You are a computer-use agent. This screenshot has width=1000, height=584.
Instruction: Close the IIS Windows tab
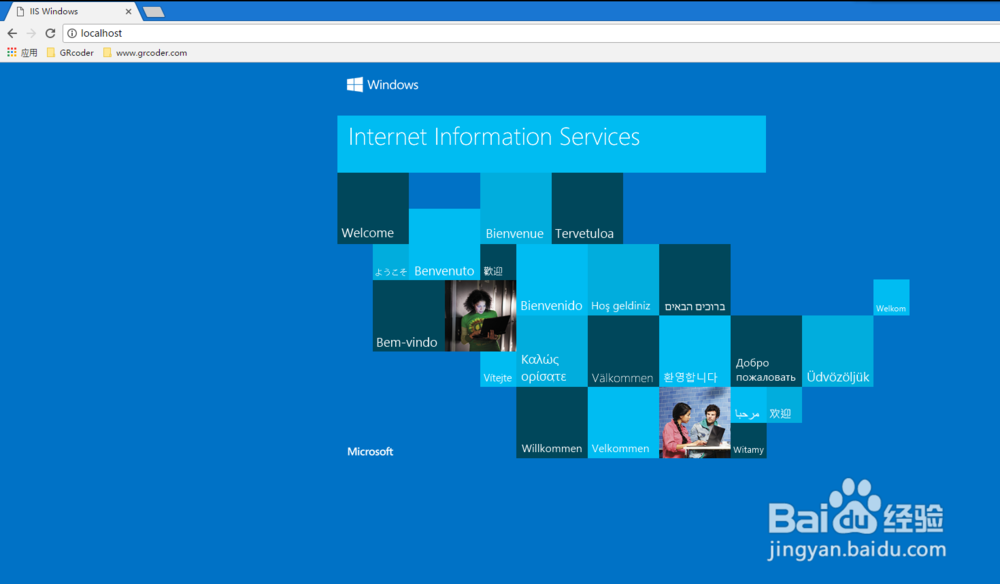(x=128, y=11)
